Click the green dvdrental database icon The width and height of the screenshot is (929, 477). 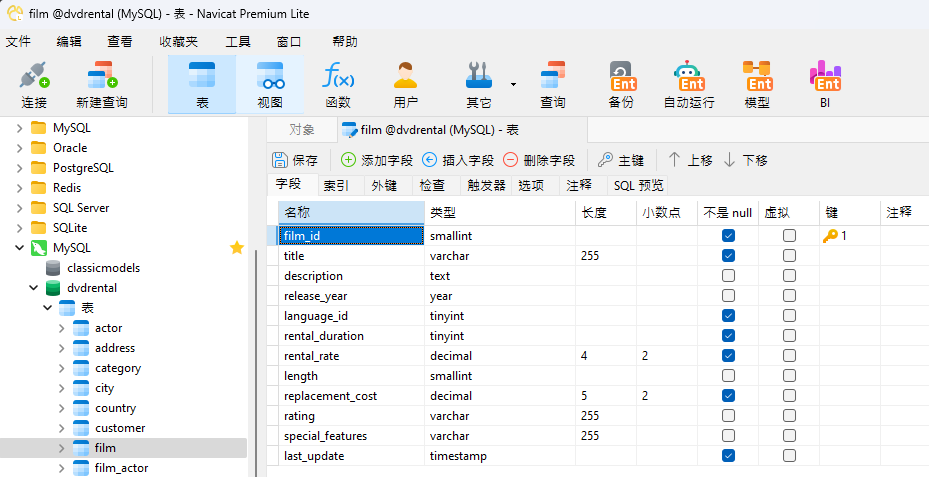[x=53, y=288]
